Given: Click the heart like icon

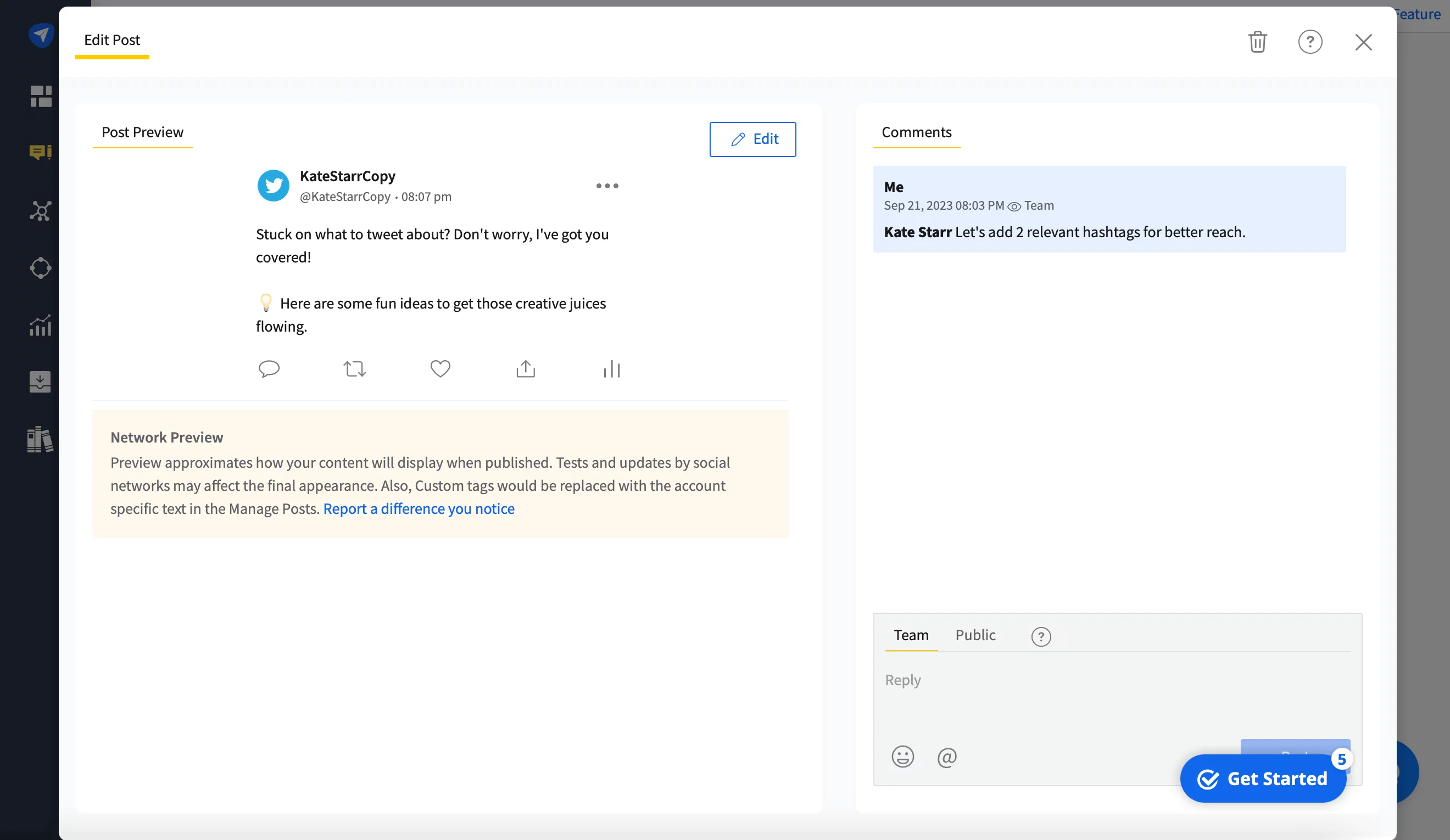Looking at the screenshot, I should (440, 369).
